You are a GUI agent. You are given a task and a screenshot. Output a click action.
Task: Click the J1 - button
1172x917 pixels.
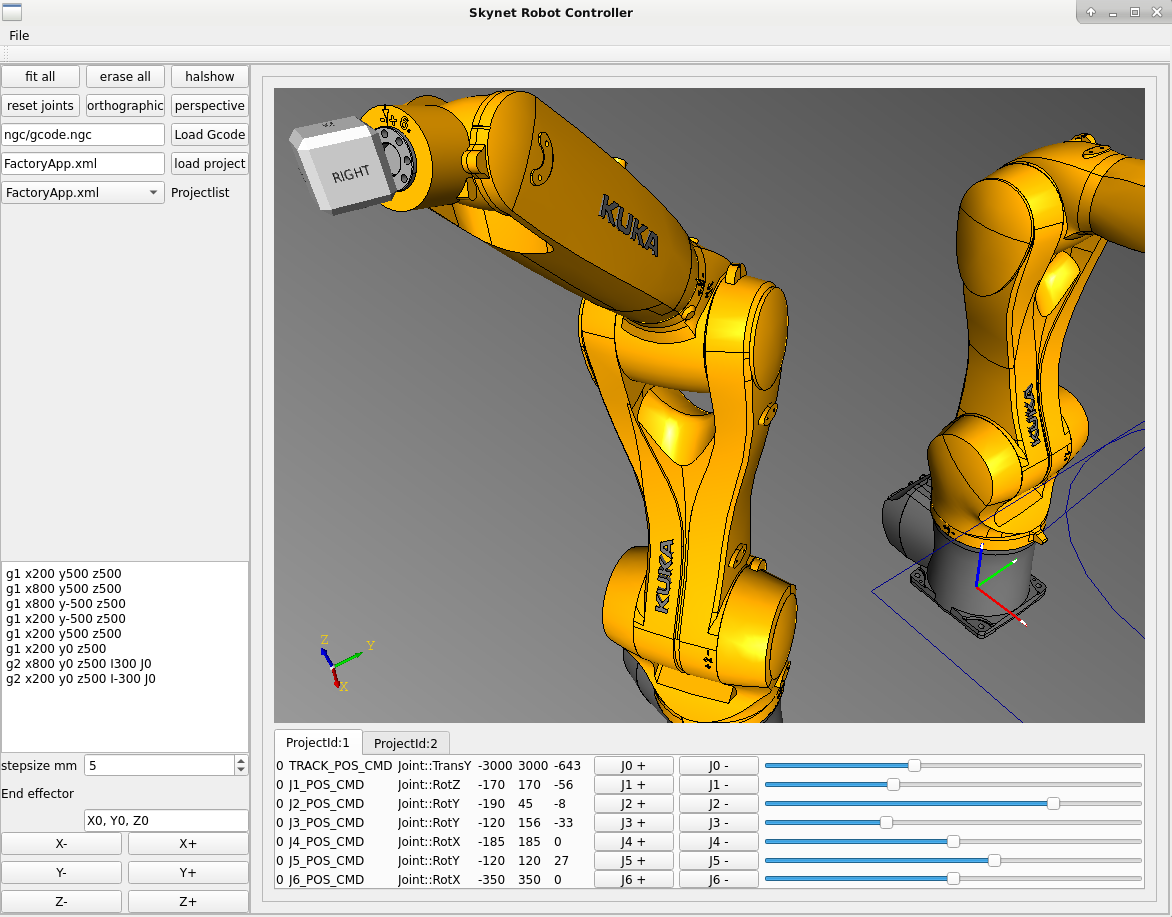tap(718, 785)
